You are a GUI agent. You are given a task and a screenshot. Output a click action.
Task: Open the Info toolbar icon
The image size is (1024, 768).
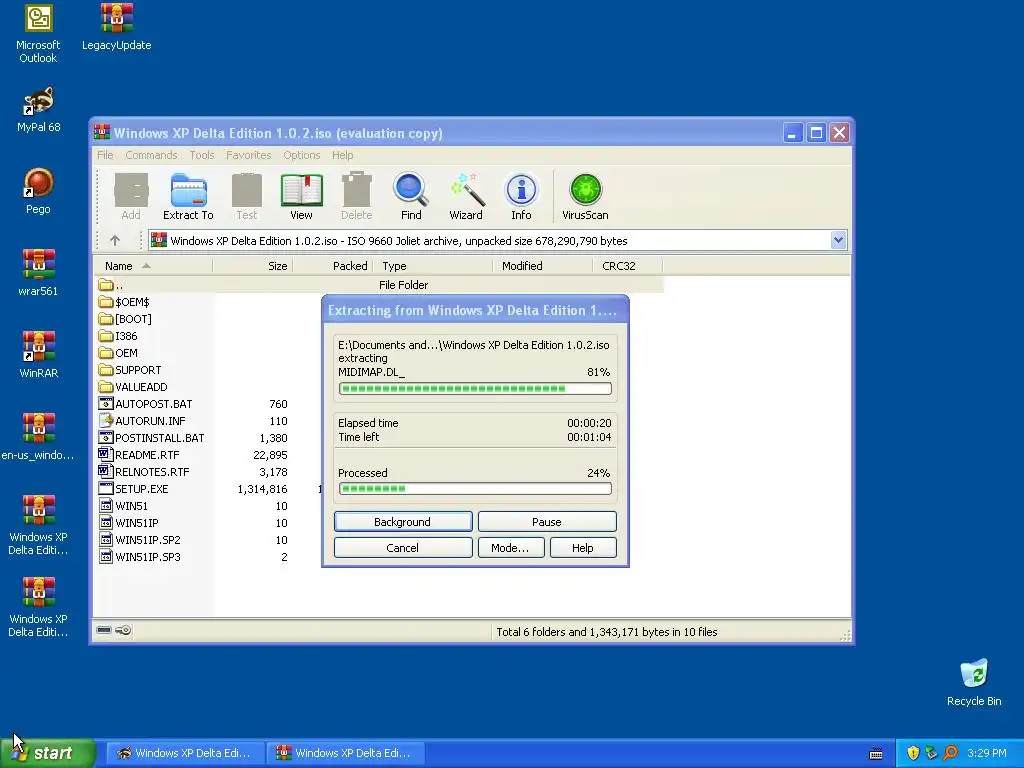click(521, 196)
